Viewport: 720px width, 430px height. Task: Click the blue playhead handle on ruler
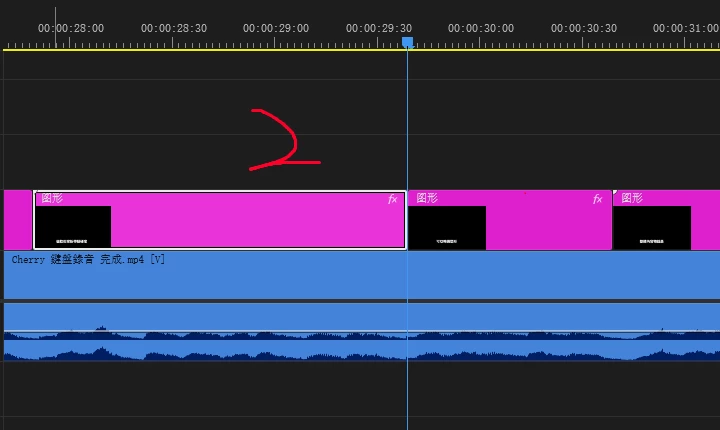click(407, 43)
